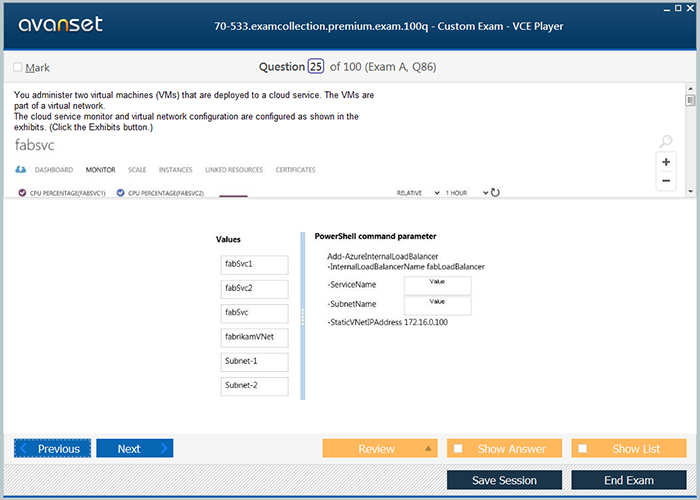Close the VCE Player window
The height and width of the screenshot is (500, 700).
(690, 8)
